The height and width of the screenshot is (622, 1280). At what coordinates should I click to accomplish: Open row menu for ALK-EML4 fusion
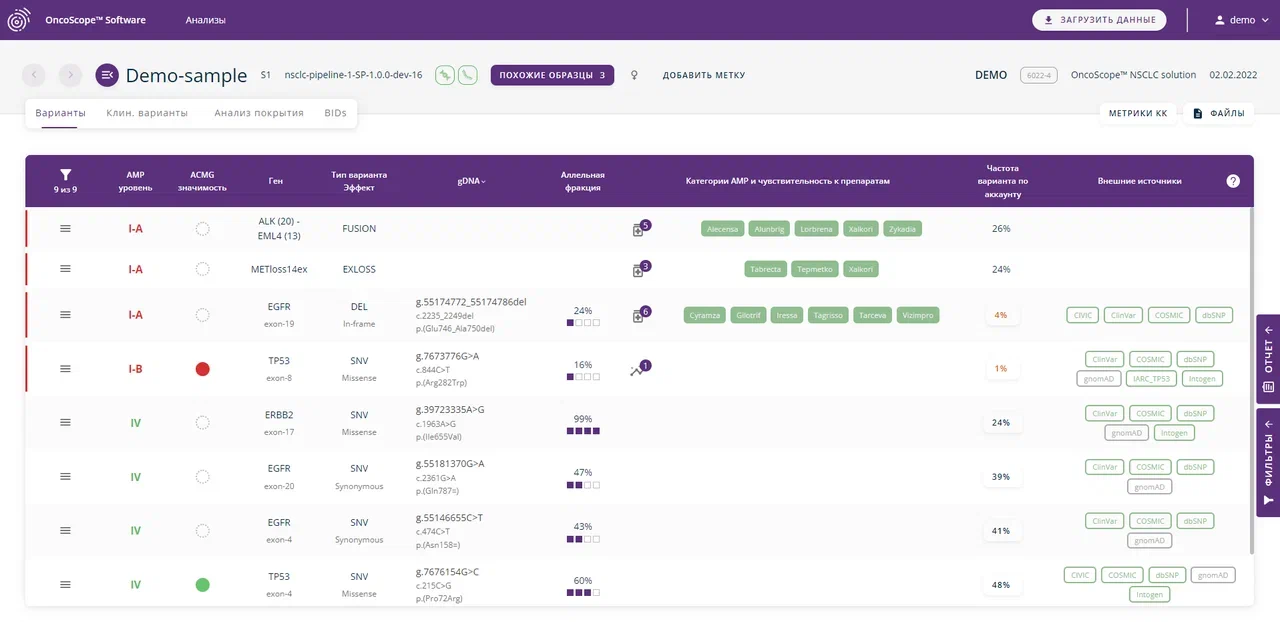(65, 228)
